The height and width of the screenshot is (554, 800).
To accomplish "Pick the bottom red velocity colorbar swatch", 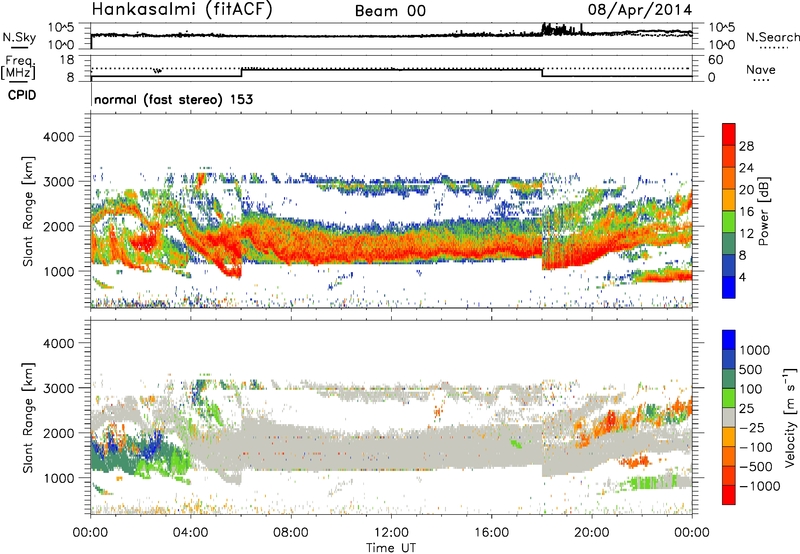I will (729, 495).
